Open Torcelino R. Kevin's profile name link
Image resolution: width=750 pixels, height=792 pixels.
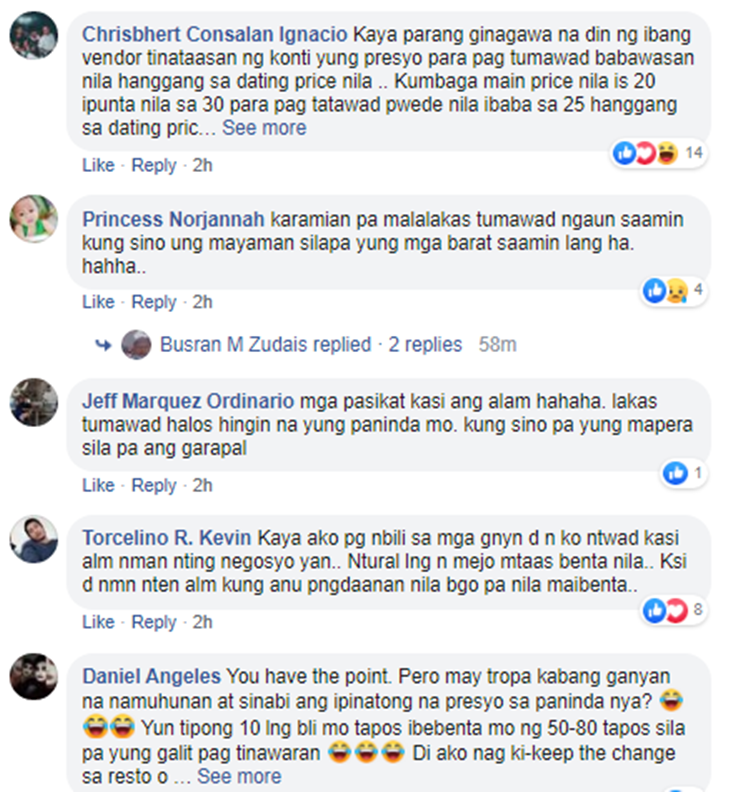click(x=167, y=538)
